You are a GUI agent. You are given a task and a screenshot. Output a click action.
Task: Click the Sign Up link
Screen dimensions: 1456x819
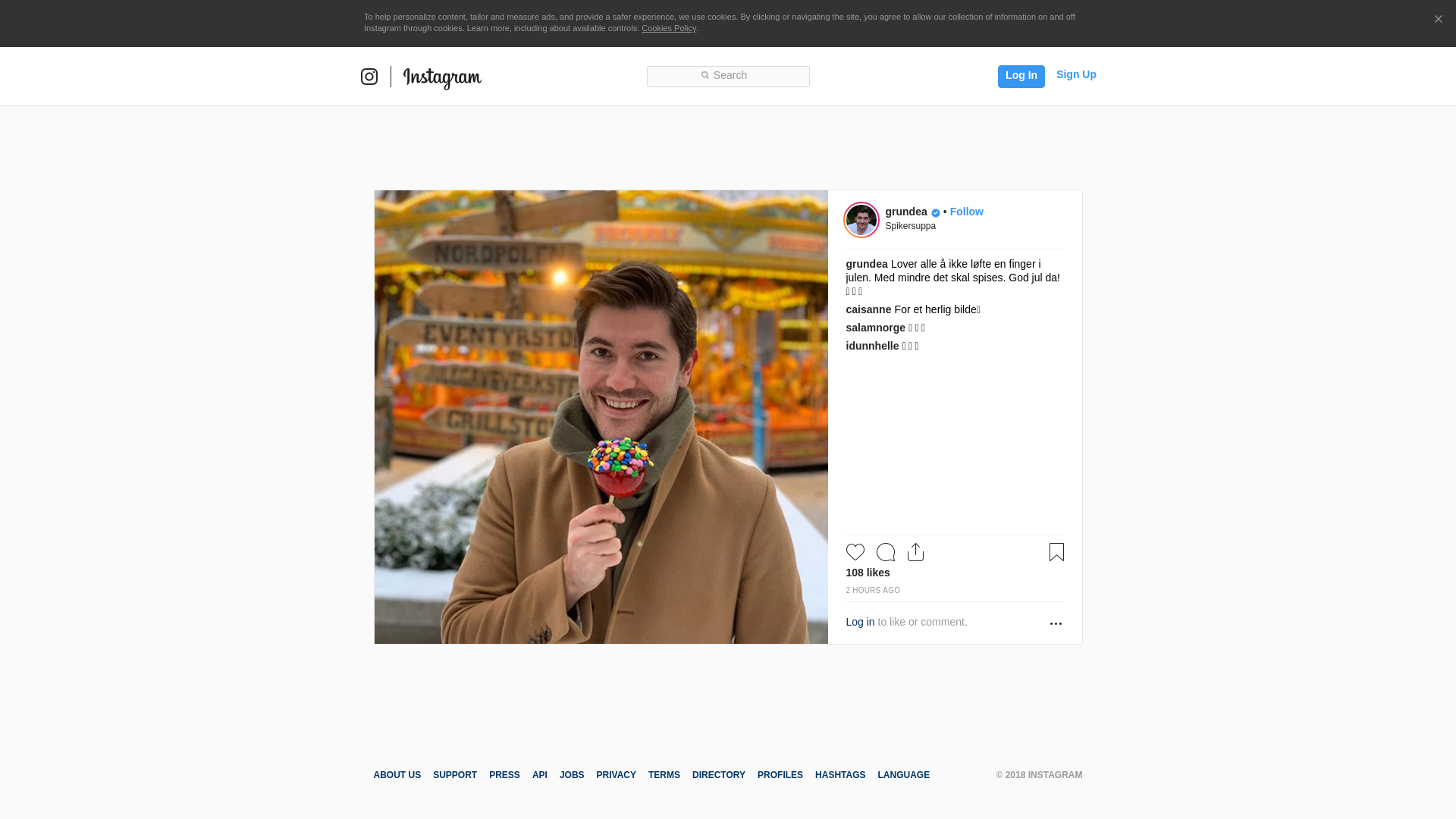coord(1075,74)
